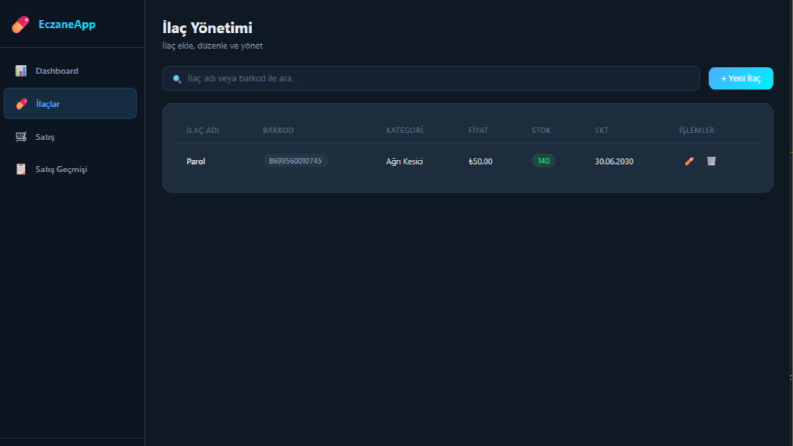This screenshot has width=793, height=446.
Task: Click the EczaneApp brand title
Action: [x=67, y=24]
